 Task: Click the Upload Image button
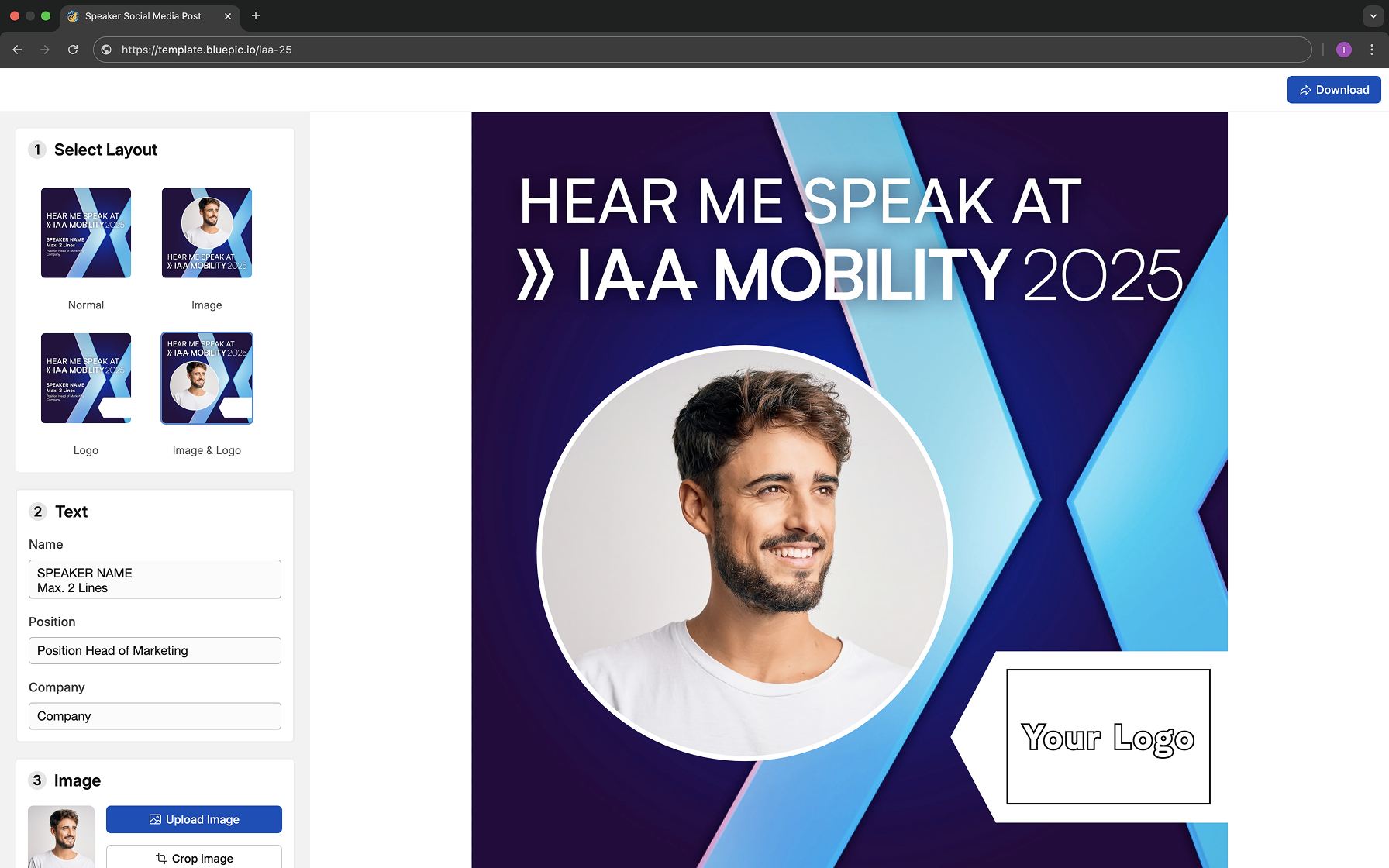[194, 819]
